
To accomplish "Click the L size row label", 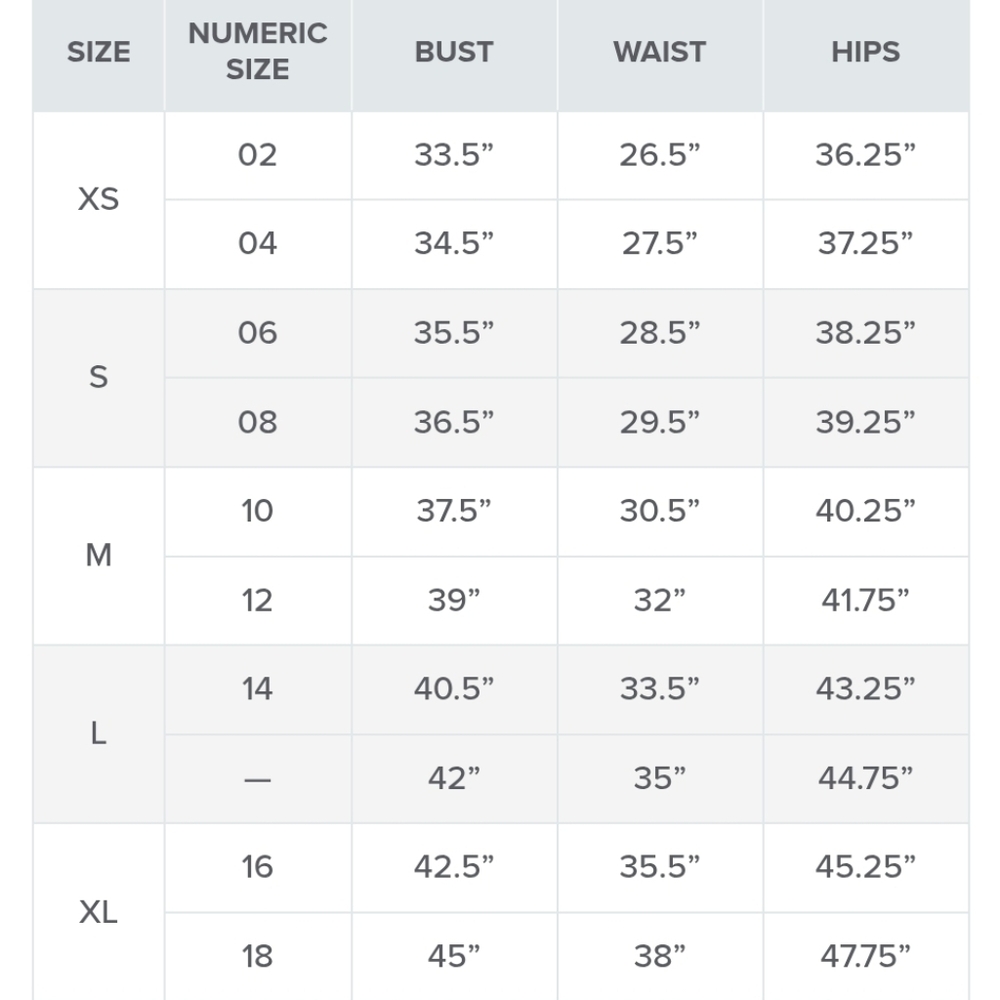I will [x=99, y=733].
